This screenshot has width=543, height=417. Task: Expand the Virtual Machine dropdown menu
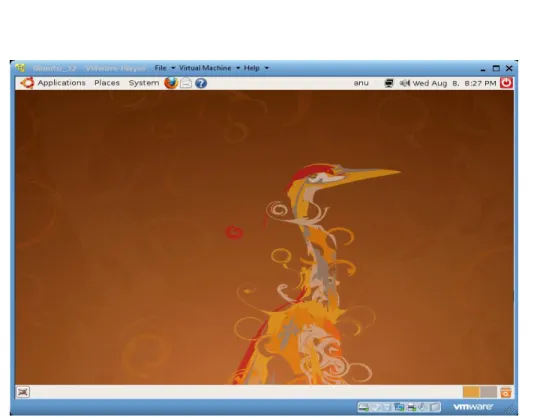coord(210,68)
